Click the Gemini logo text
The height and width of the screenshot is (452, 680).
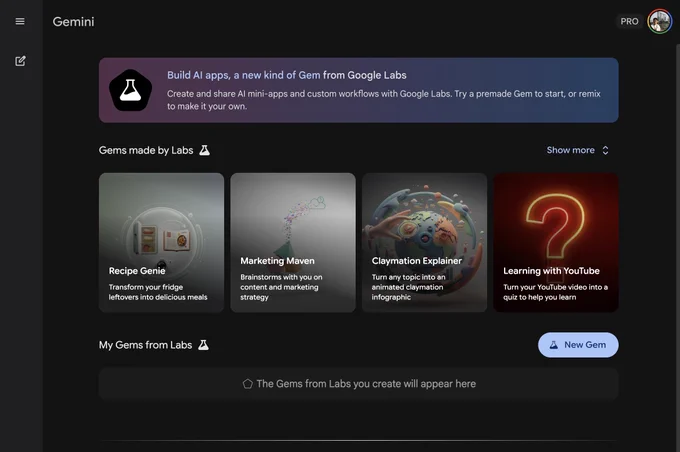click(x=73, y=22)
